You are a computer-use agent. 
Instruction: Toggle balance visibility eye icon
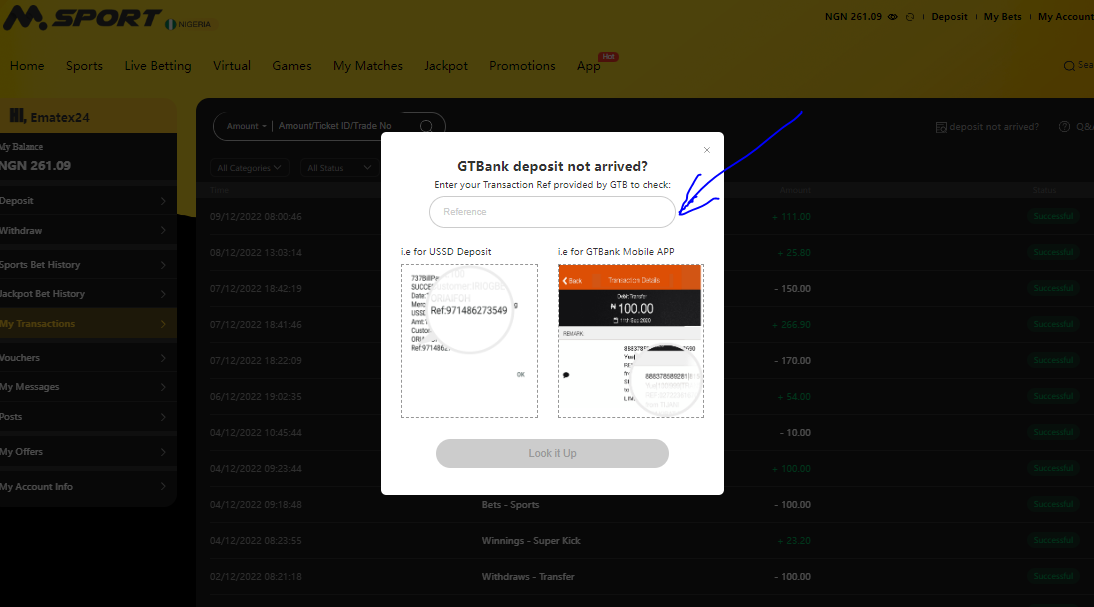(893, 17)
